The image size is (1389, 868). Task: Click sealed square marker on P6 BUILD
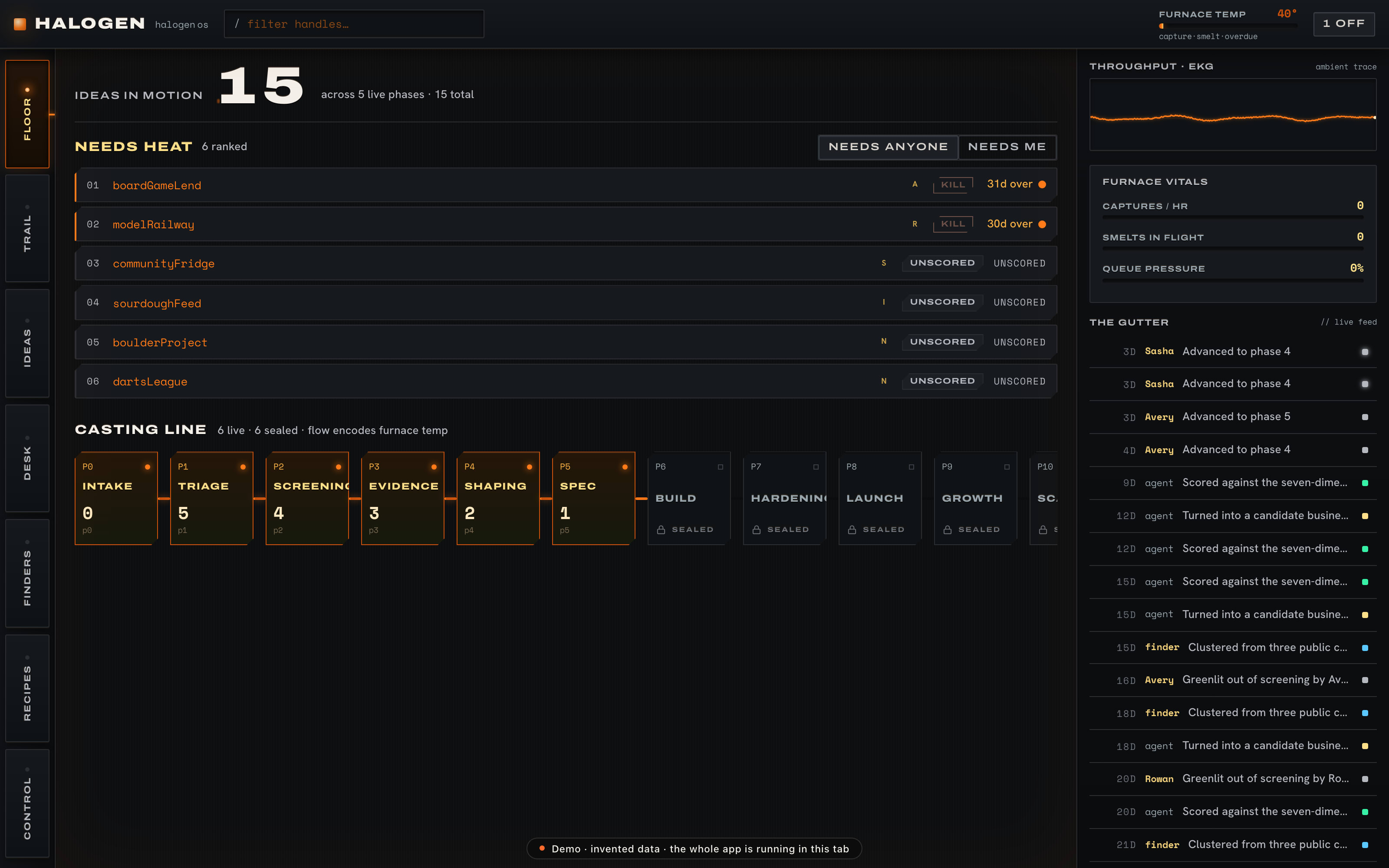point(721,467)
